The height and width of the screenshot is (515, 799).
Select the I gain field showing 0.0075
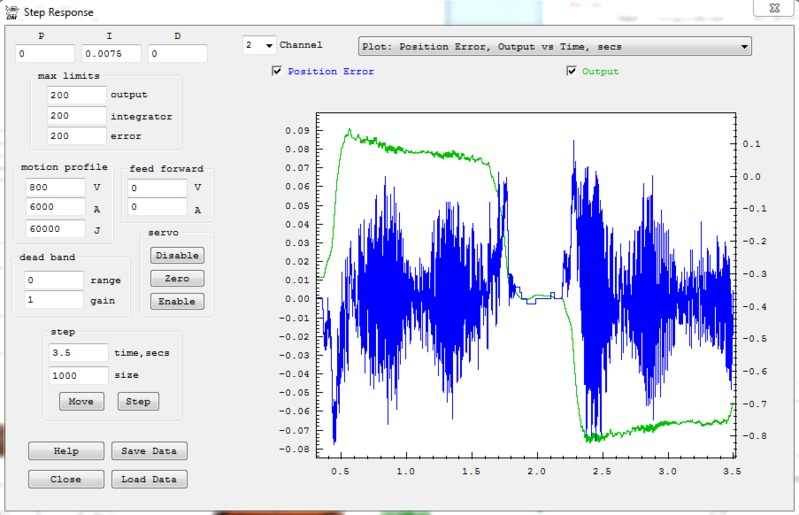point(111,54)
